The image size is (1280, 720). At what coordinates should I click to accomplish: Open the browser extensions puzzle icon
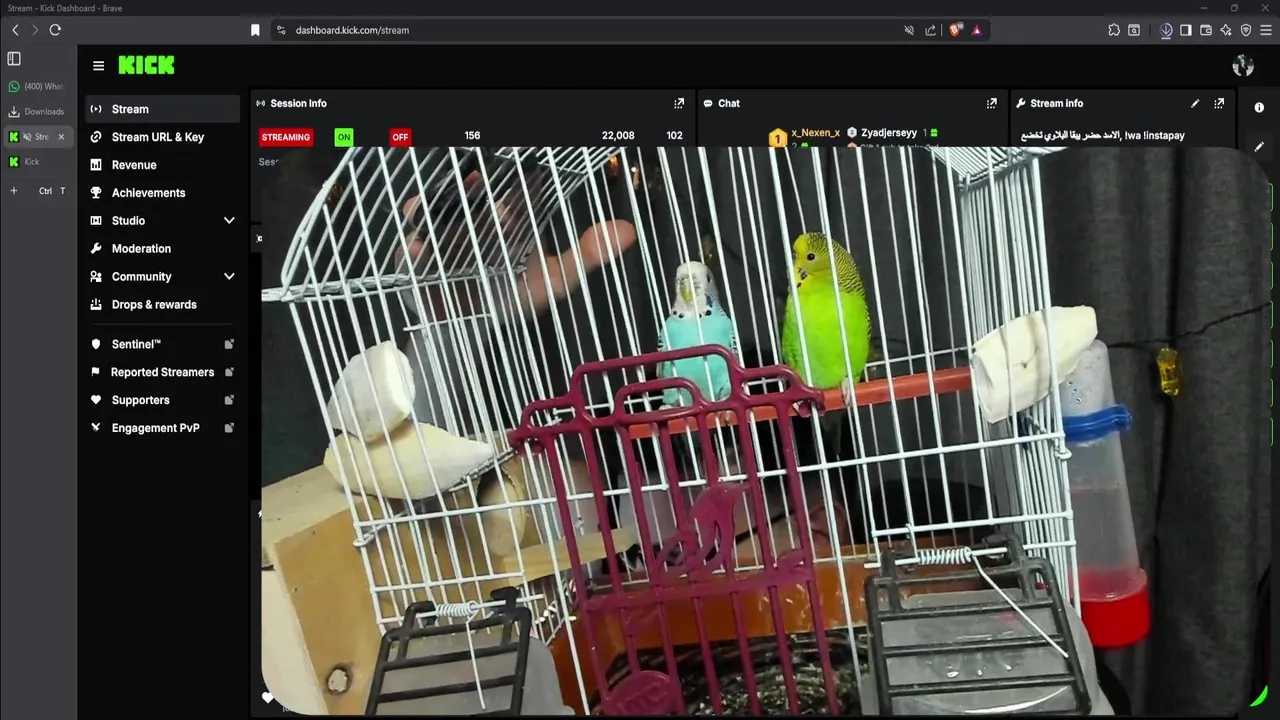tap(1114, 30)
